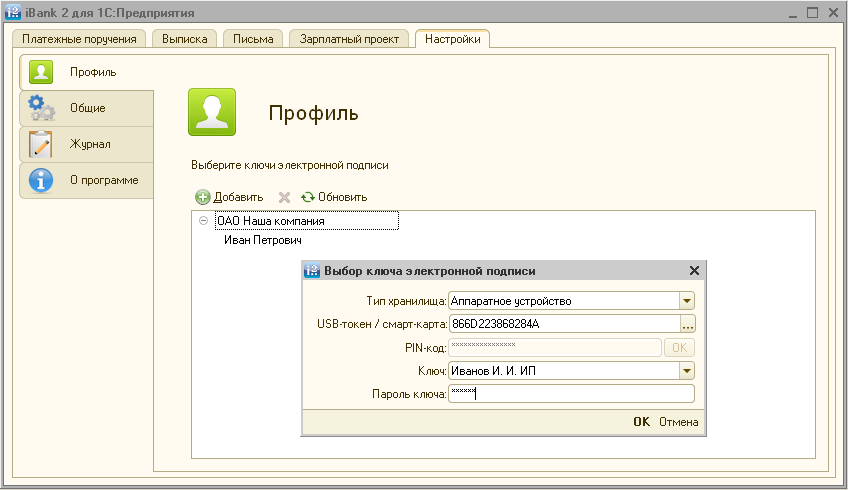Select Иван Петрович in the key tree
The image size is (848, 490).
coord(262,240)
